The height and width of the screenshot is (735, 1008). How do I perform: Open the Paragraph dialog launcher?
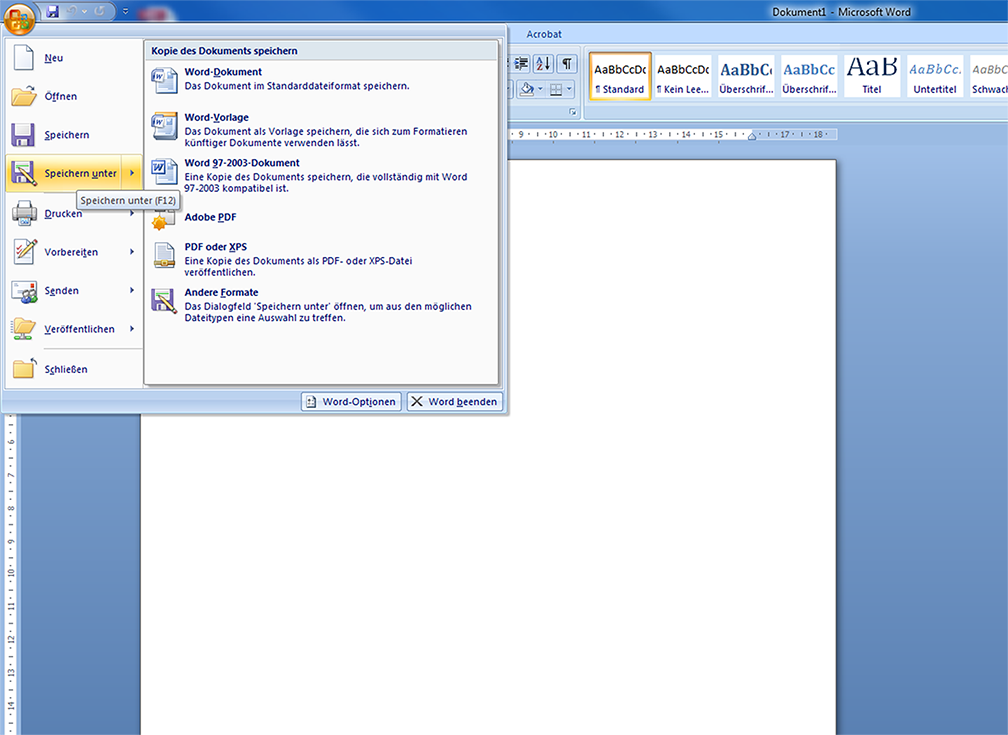(x=572, y=113)
